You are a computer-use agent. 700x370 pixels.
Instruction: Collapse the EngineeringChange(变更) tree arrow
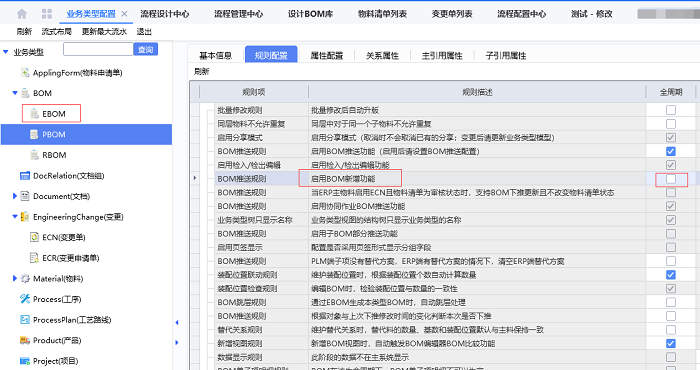coord(15,216)
